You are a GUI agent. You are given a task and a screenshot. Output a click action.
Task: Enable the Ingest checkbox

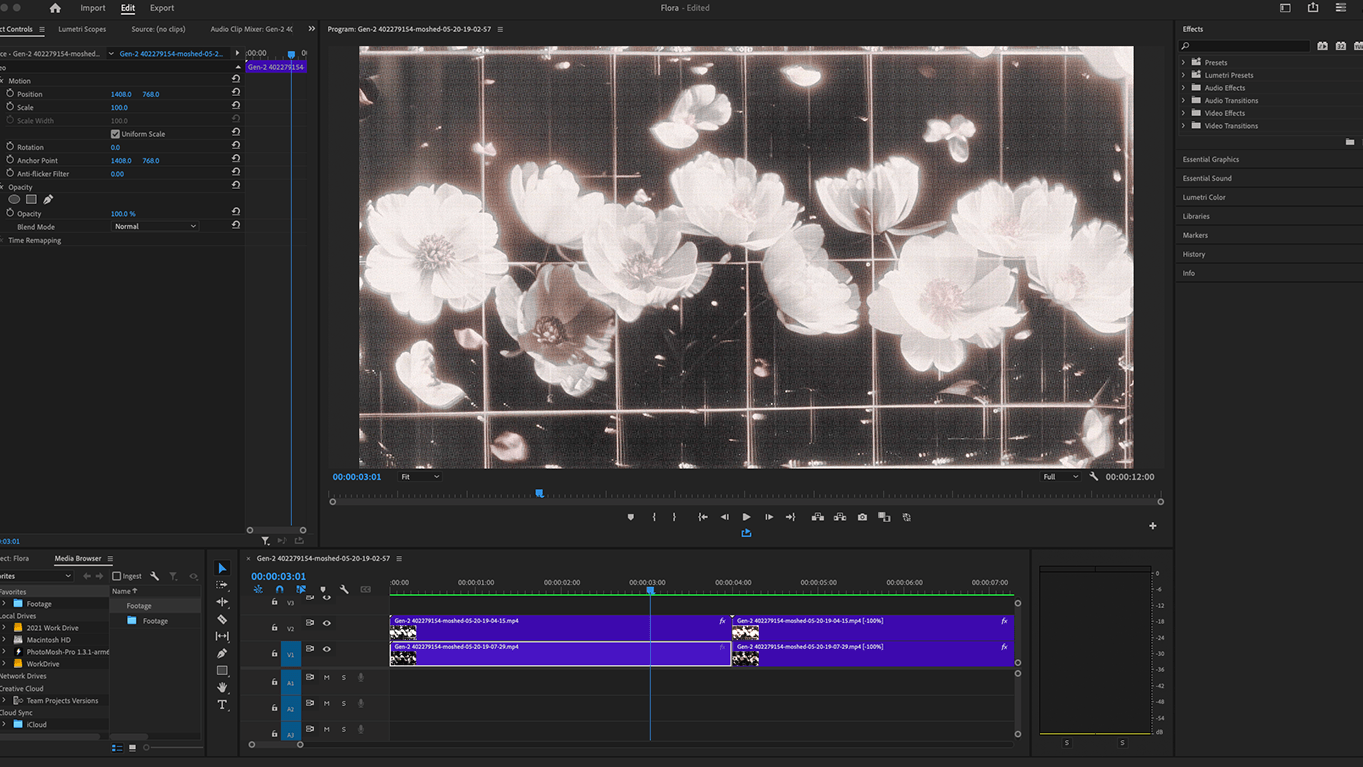coord(117,576)
